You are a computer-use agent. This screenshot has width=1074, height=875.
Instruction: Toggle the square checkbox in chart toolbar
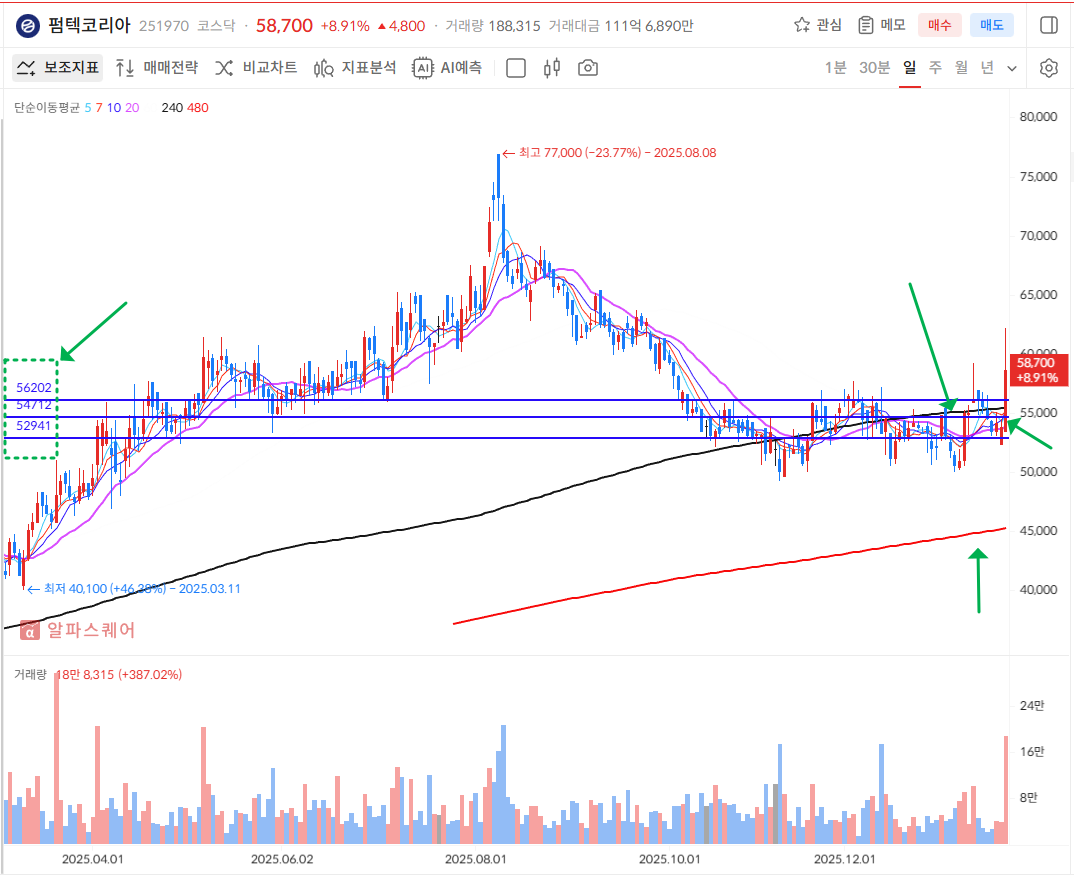point(516,68)
